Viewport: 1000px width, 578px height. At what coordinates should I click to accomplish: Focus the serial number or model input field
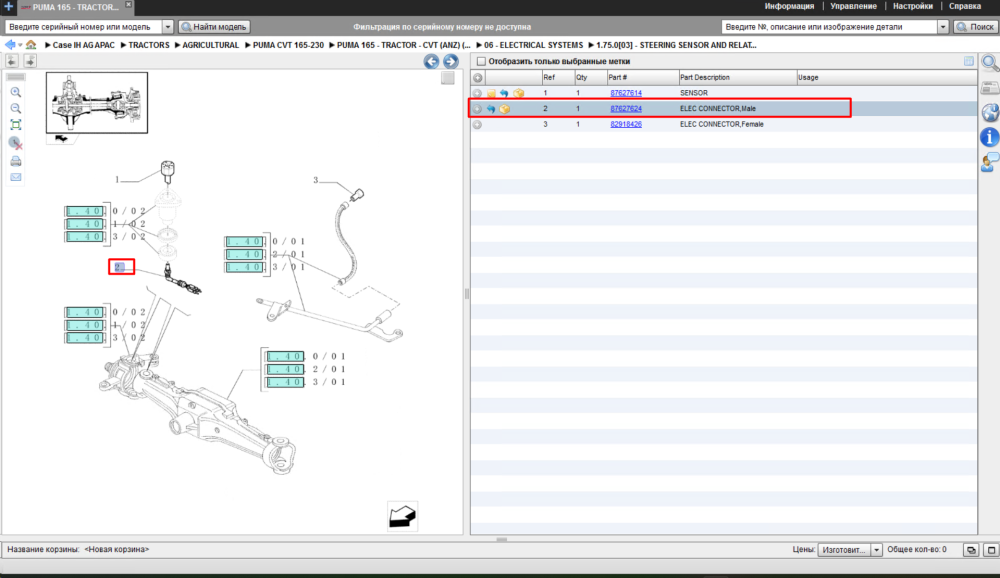84,27
